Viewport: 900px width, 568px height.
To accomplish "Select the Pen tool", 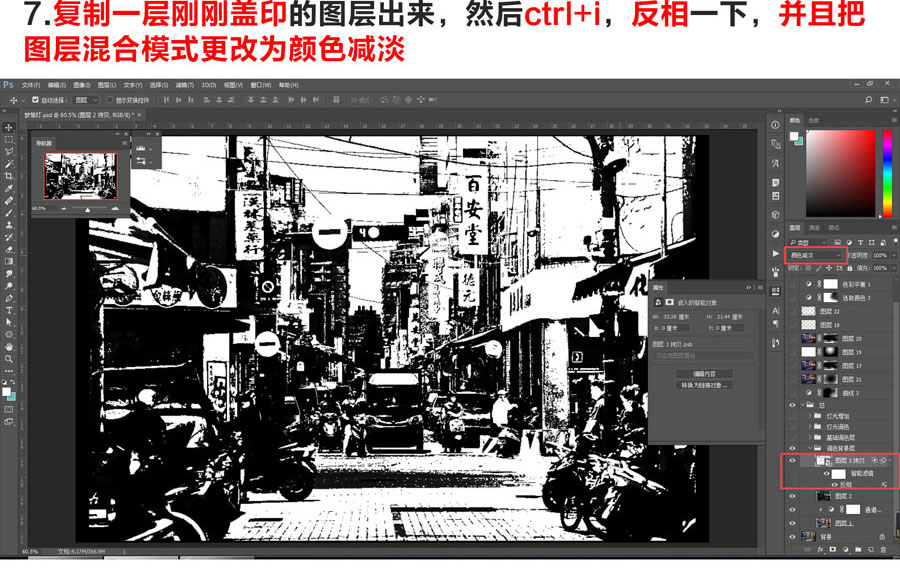I will tap(9, 298).
